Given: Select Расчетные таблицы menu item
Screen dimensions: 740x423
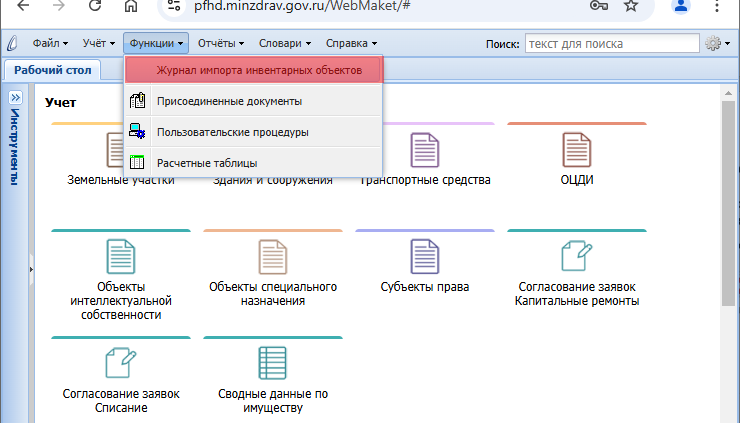Looking at the screenshot, I should point(253,163).
